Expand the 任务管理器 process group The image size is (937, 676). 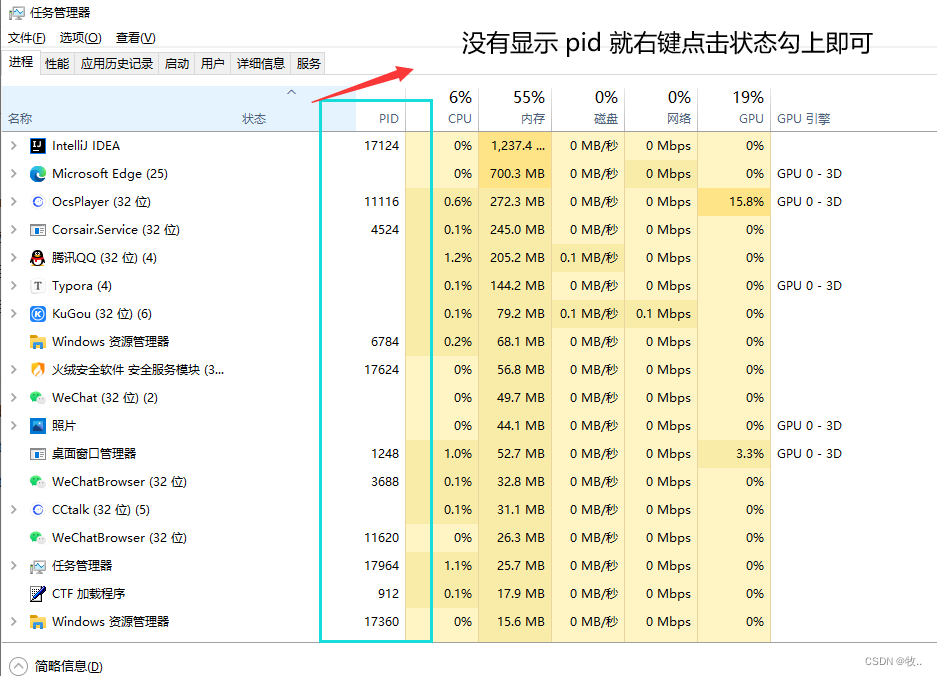[14, 566]
